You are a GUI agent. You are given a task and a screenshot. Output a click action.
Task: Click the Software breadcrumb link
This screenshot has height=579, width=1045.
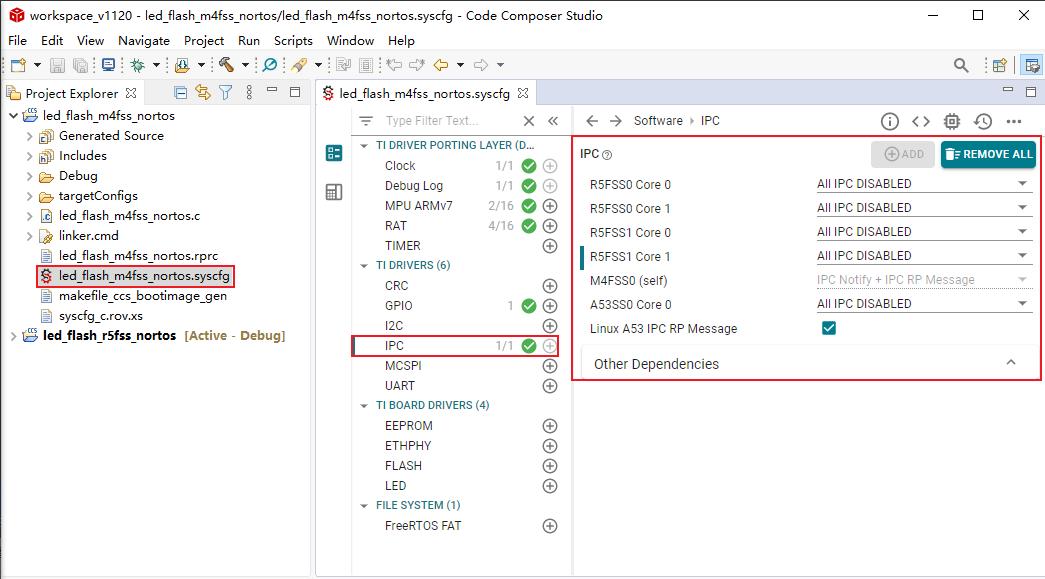point(658,121)
